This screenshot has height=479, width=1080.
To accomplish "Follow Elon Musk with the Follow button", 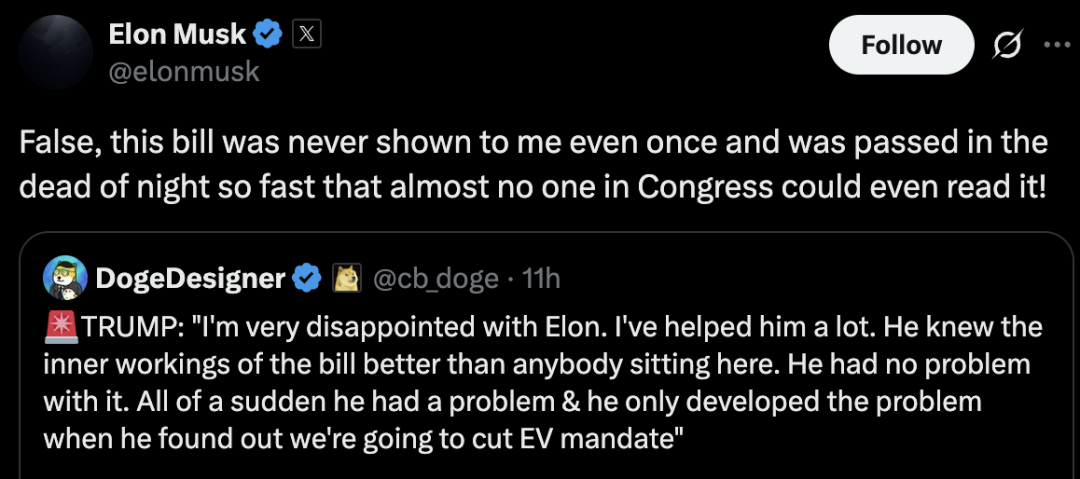I will [902, 45].
